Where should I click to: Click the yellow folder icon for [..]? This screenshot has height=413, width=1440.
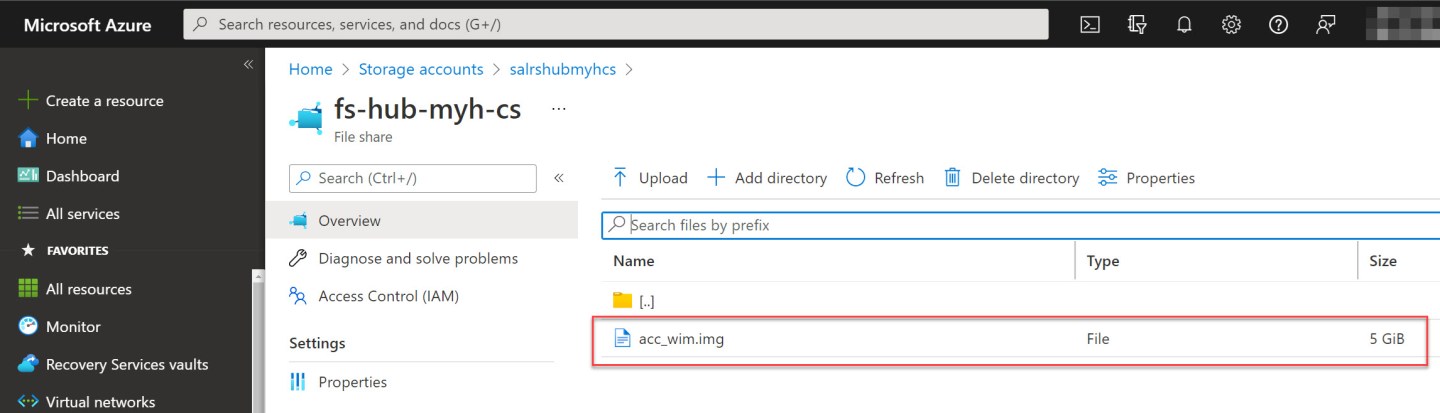(622, 300)
